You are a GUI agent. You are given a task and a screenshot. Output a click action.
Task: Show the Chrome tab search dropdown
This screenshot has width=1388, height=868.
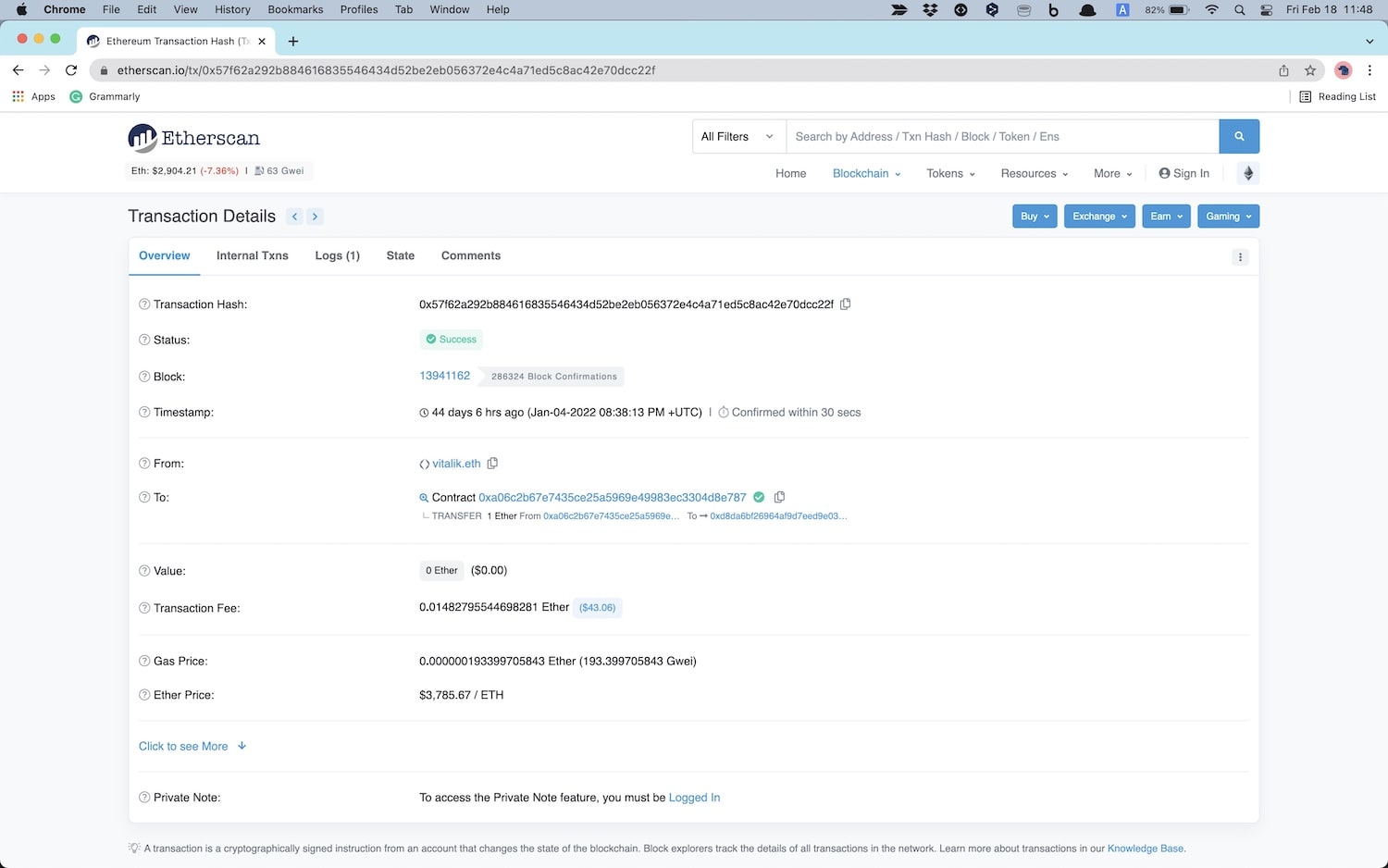click(x=1369, y=41)
